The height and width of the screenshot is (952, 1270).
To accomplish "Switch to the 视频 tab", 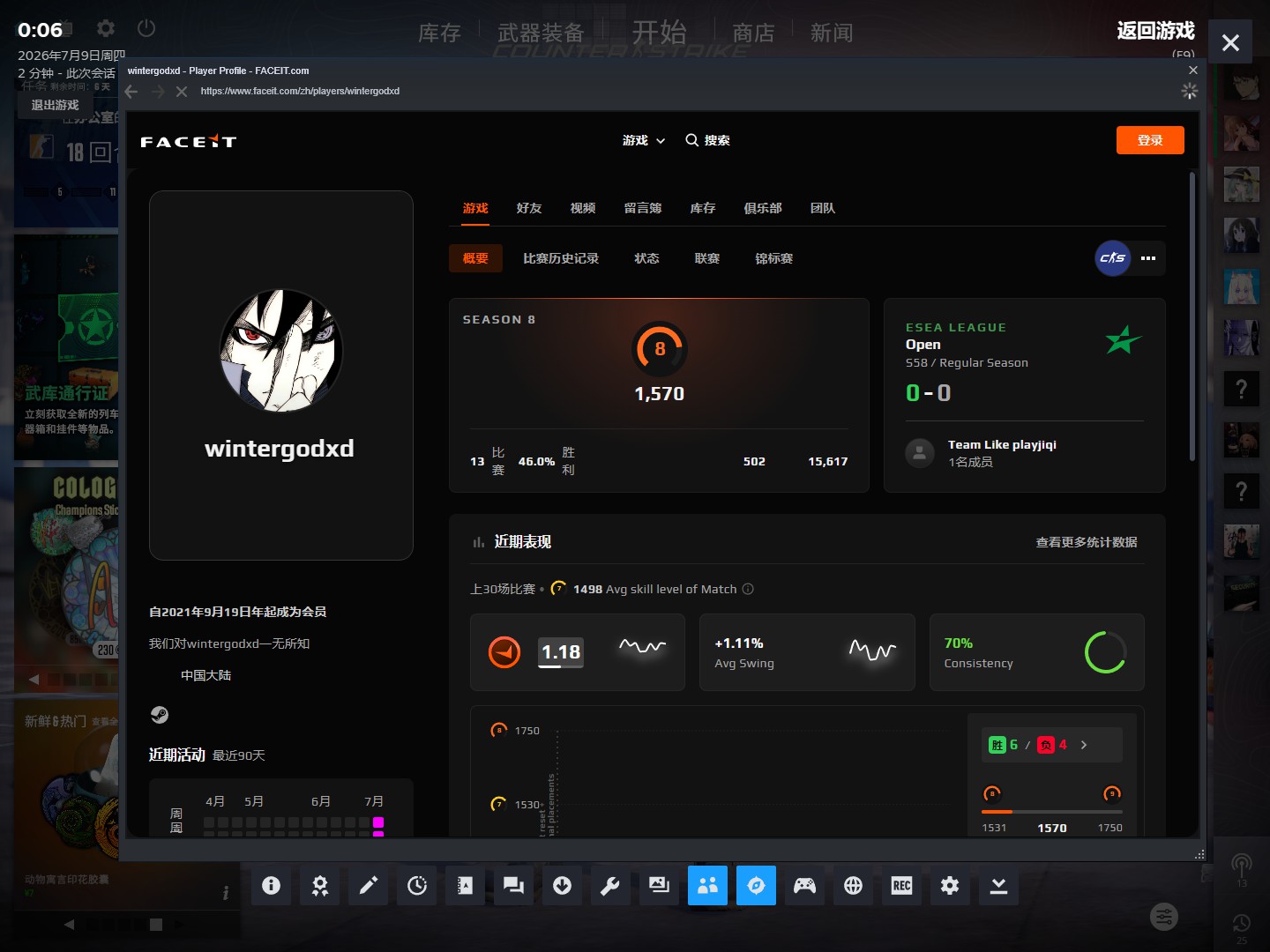I will tap(583, 208).
